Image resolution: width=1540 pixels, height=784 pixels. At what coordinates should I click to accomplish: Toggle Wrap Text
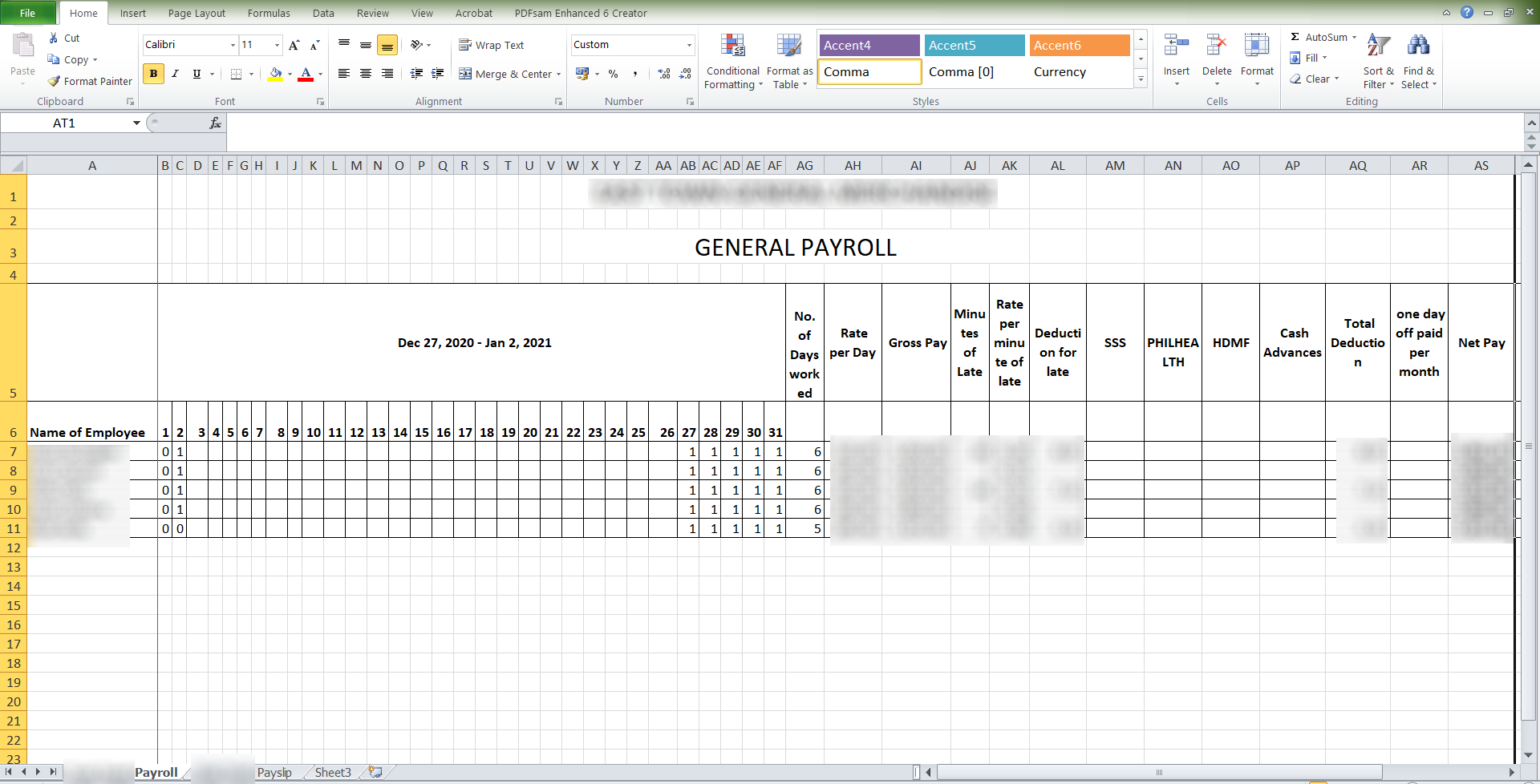491,45
